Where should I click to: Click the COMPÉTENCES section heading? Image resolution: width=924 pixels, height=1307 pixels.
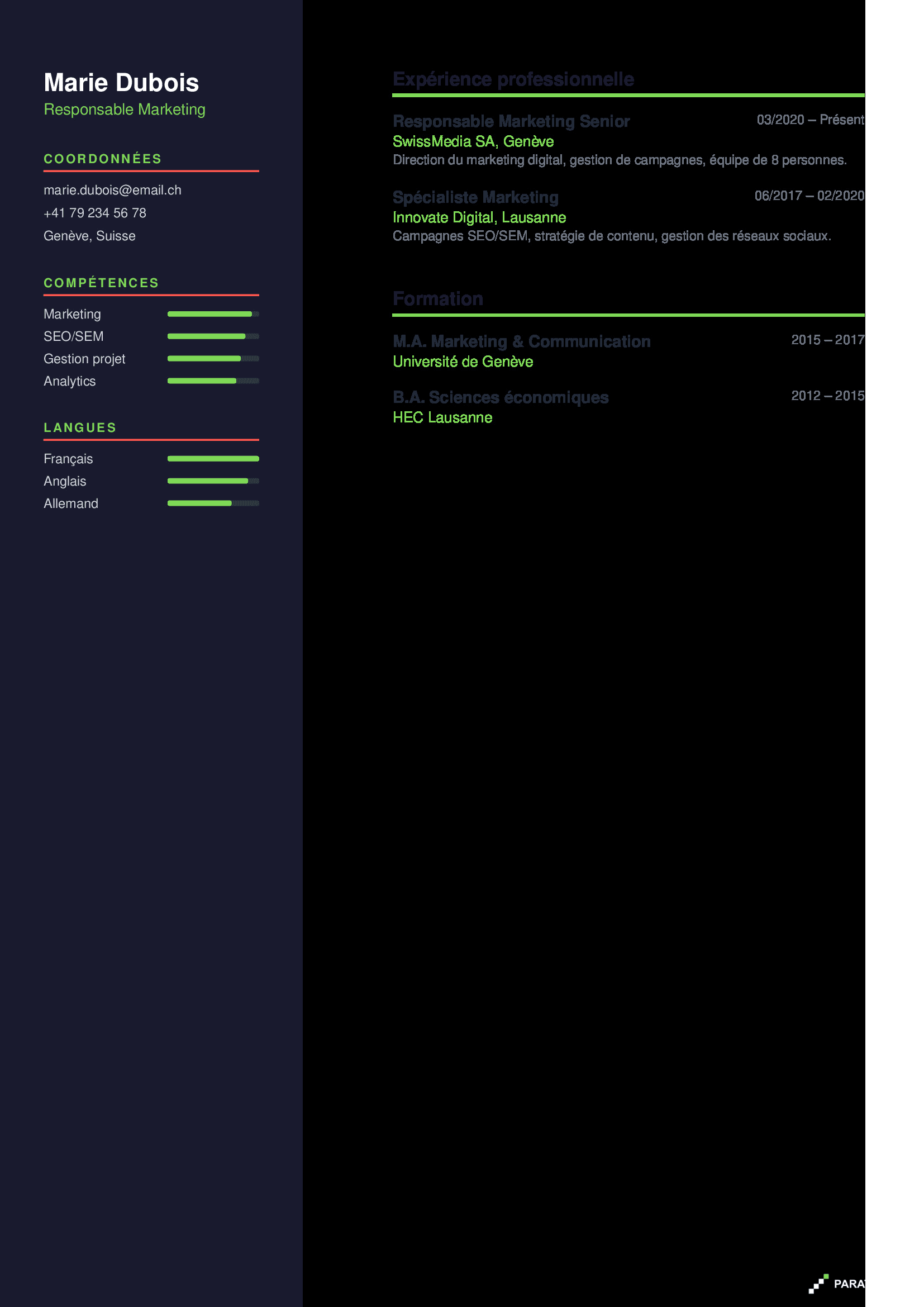pos(101,283)
